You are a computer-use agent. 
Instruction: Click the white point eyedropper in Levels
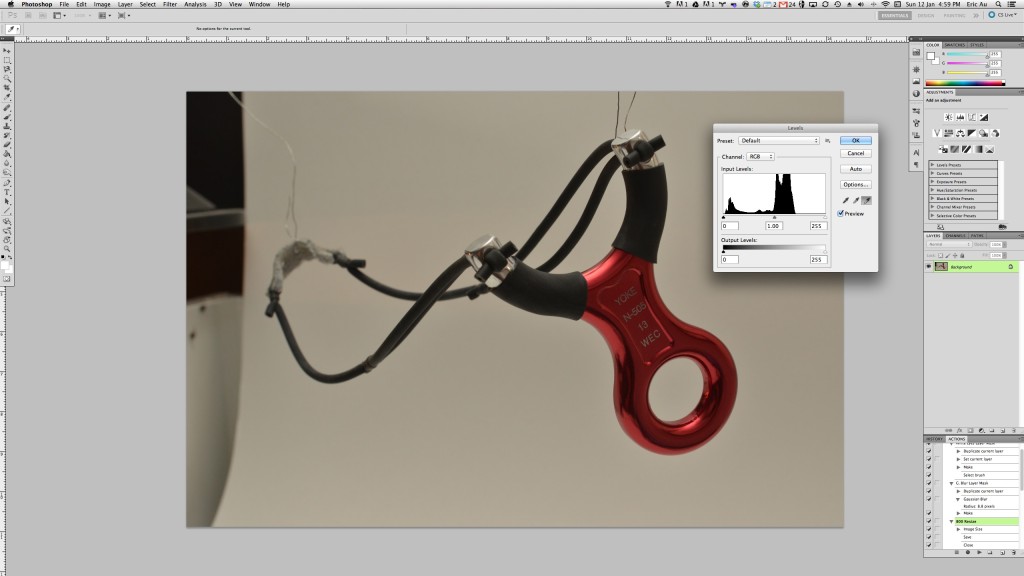(x=866, y=200)
